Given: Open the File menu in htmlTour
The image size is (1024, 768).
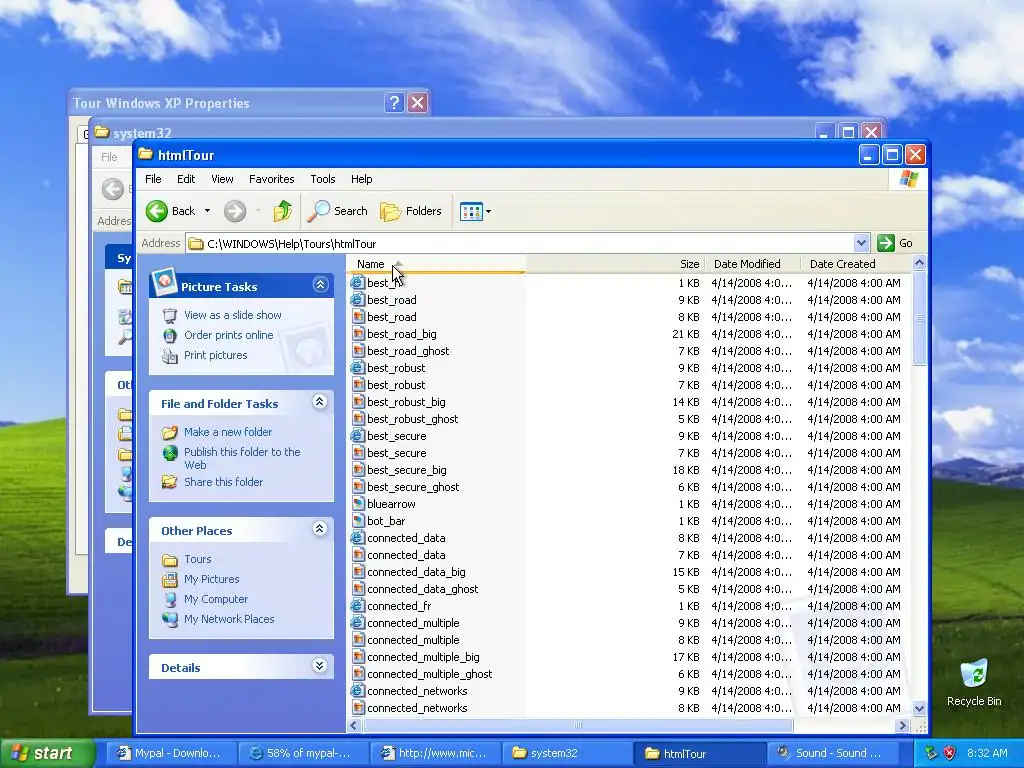Looking at the screenshot, I should (153, 179).
